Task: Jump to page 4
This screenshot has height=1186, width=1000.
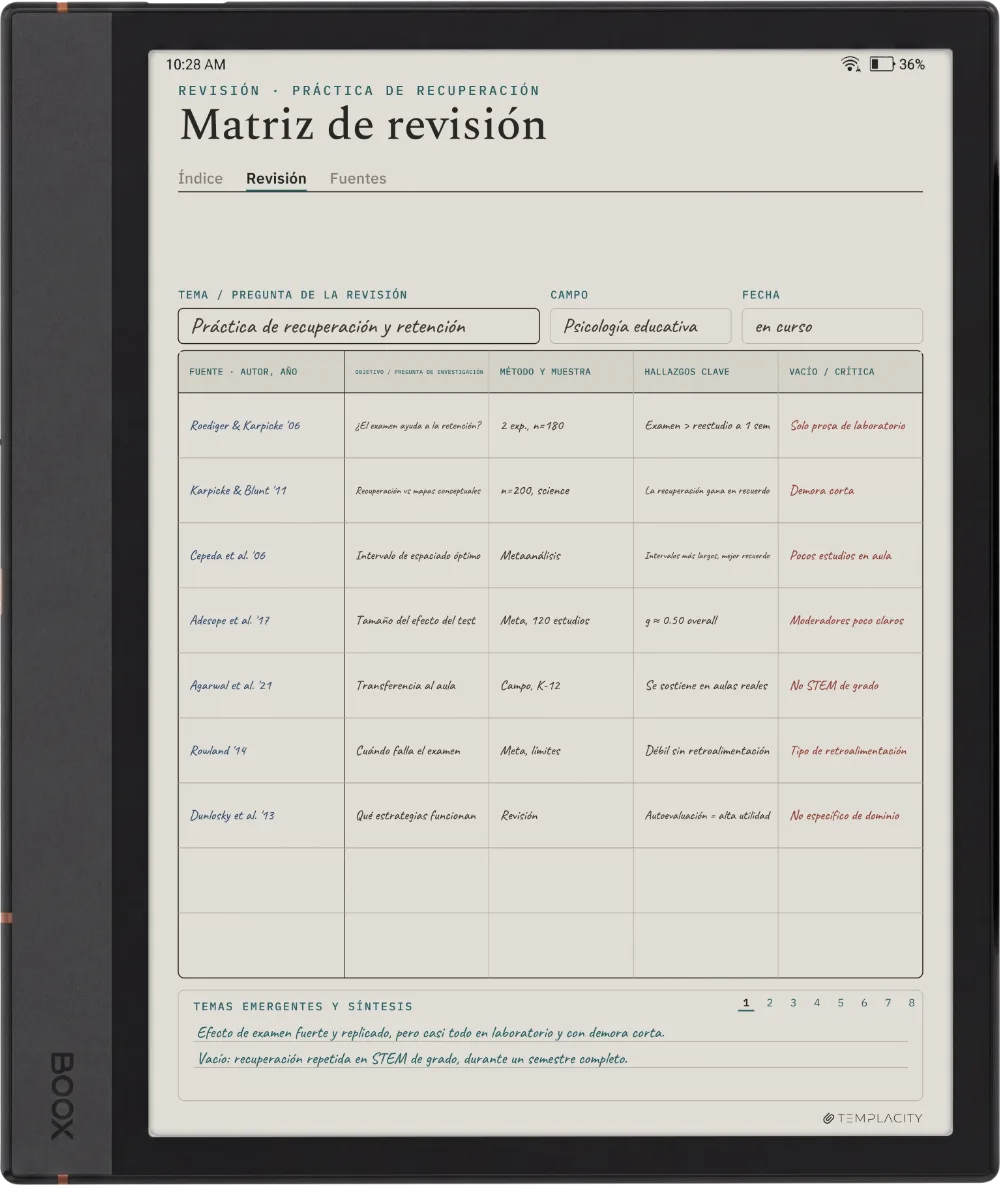Action: coord(817,1003)
